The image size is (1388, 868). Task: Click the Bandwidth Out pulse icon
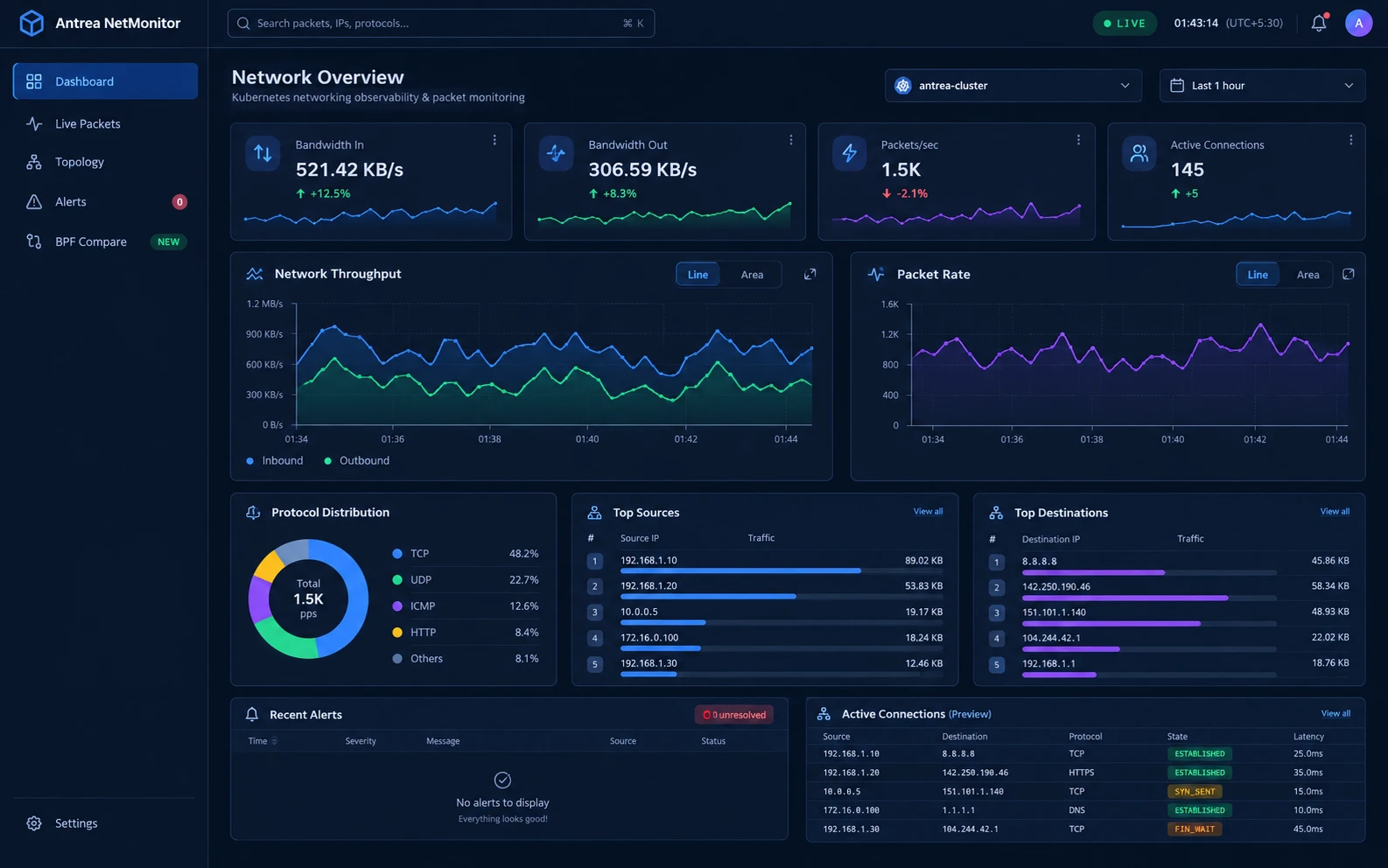click(x=556, y=154)
